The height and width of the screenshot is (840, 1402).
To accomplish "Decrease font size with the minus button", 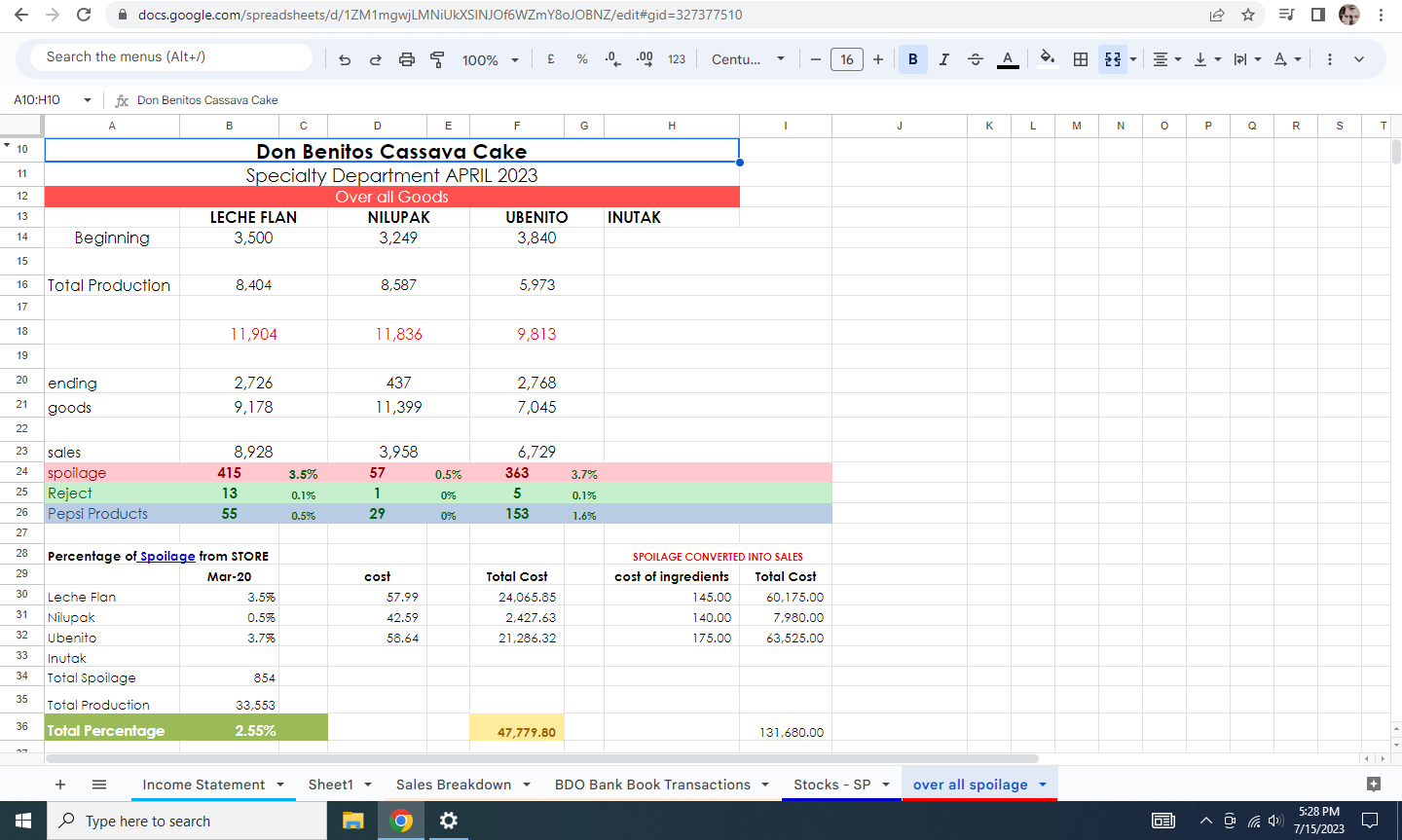I will point(816,59).
